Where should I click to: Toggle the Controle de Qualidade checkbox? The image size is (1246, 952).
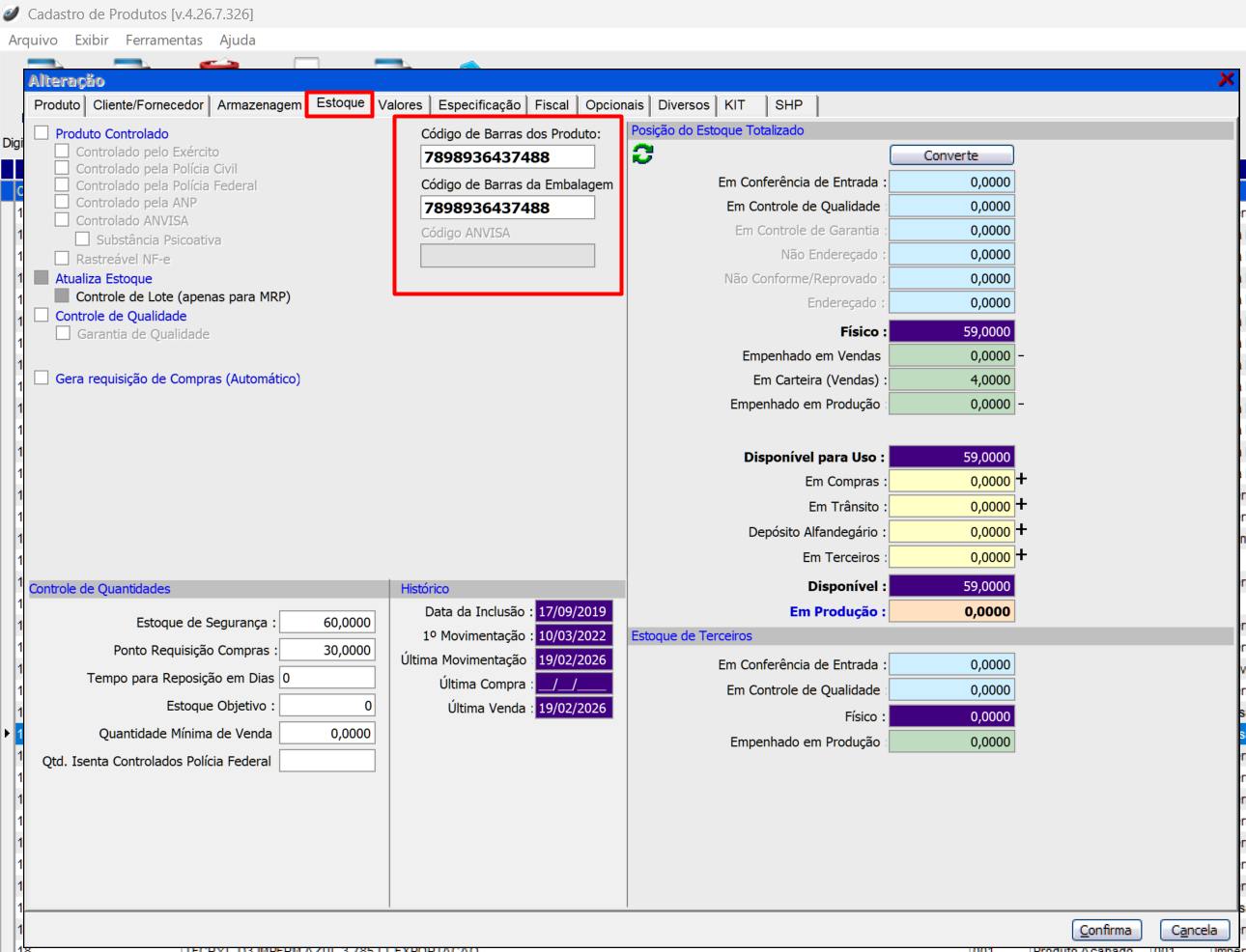[x=42, y=316]
